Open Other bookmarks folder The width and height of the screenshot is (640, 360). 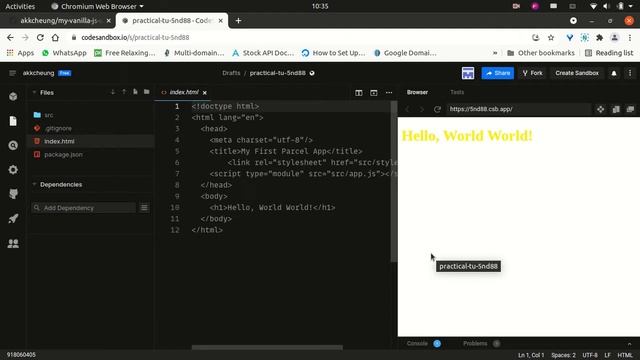[541, 53]
